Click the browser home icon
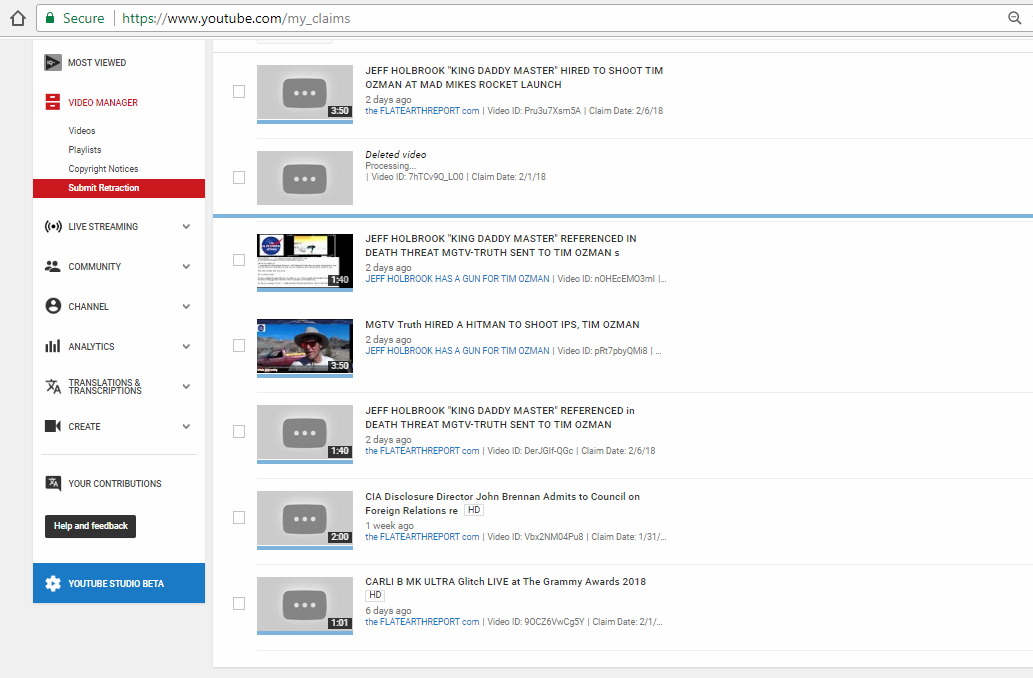 [18, 18]
